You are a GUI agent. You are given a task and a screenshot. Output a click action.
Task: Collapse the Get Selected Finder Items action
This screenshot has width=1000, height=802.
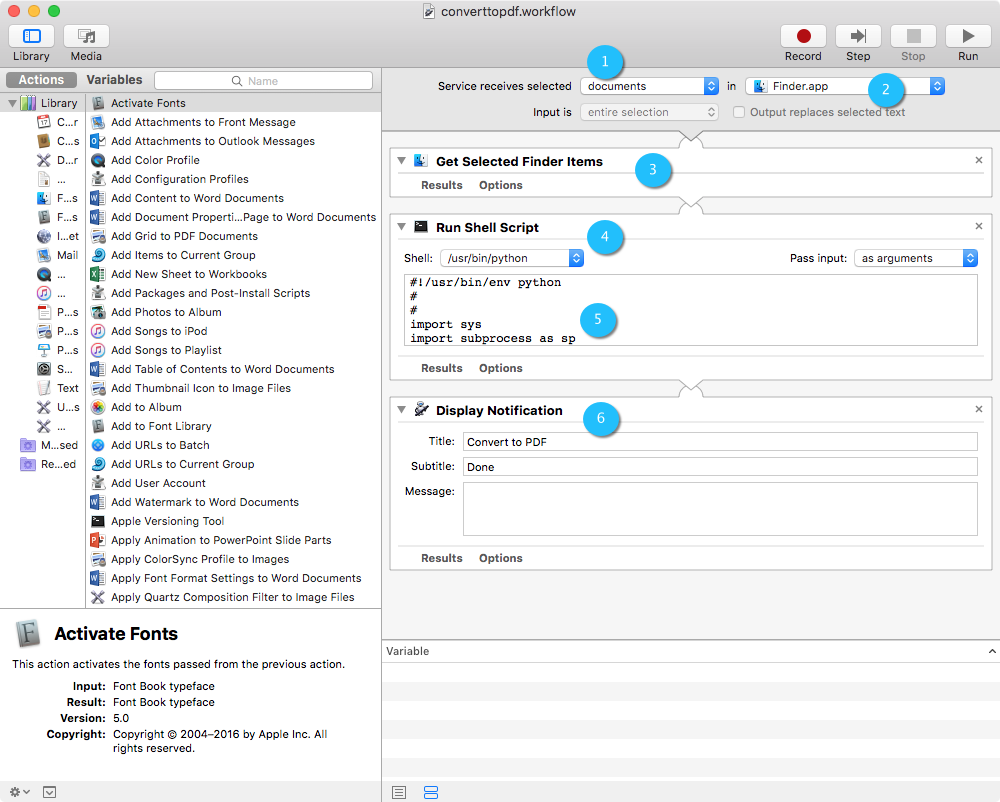(401, 161)
